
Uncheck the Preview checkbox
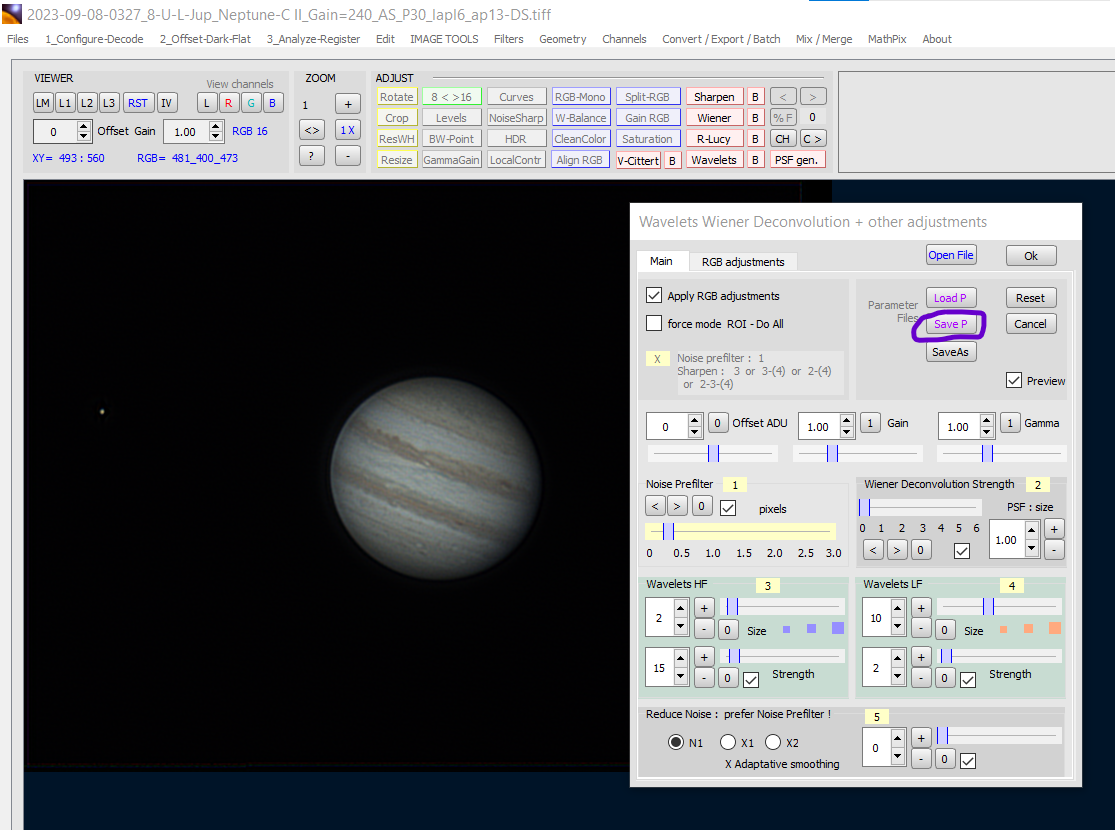(1014, 380)
